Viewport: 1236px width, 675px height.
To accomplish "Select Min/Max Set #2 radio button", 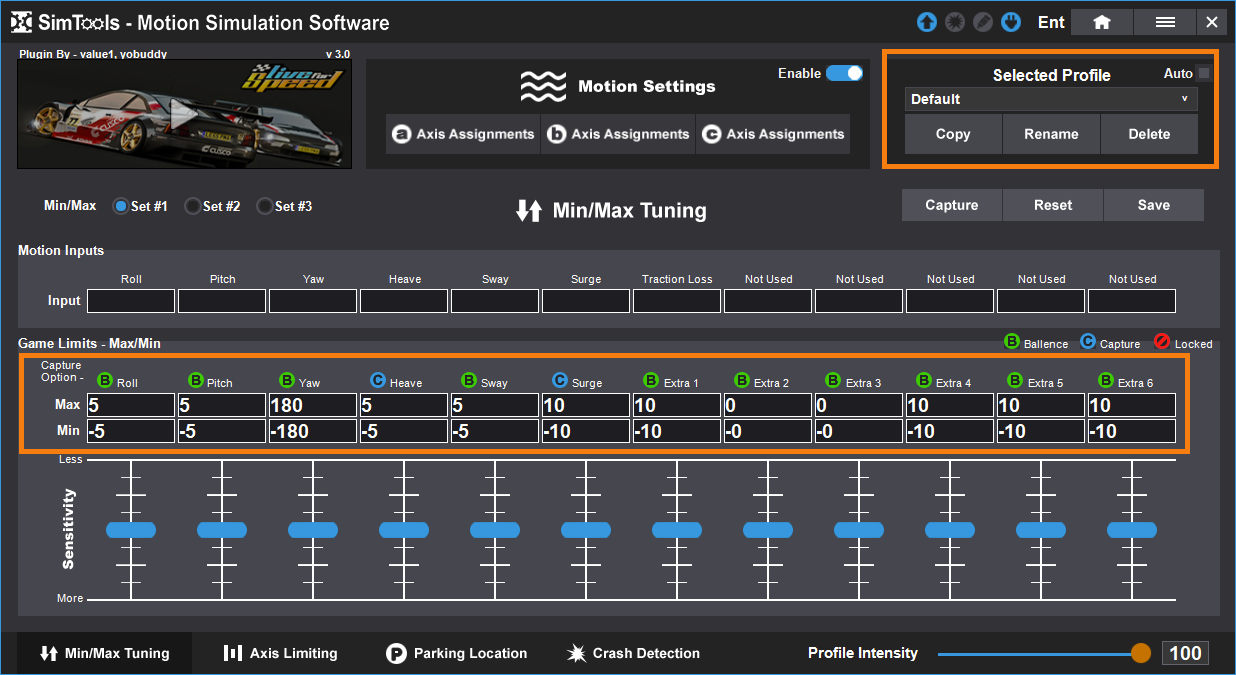I will click(x=193, y=206).
